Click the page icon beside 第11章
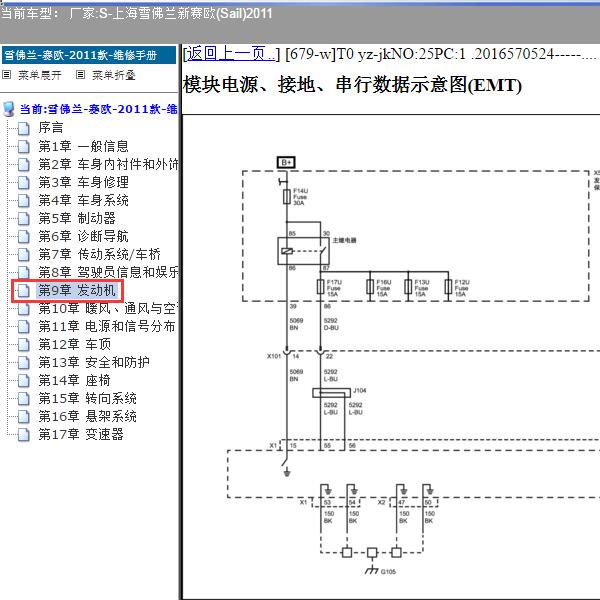Image resolution: width=600 pixels, height=600 pixels. point(23,327)
